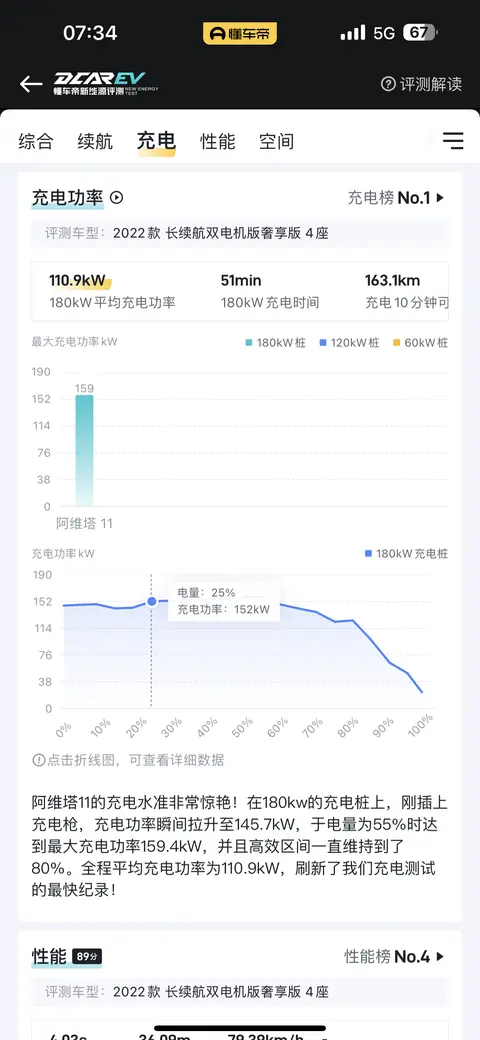Image resolution: width=480 pixels, height=1040 pixels.
Task: Toggle the 180kW充电桩 line chart legend
Action: click(x=406, y=554)
